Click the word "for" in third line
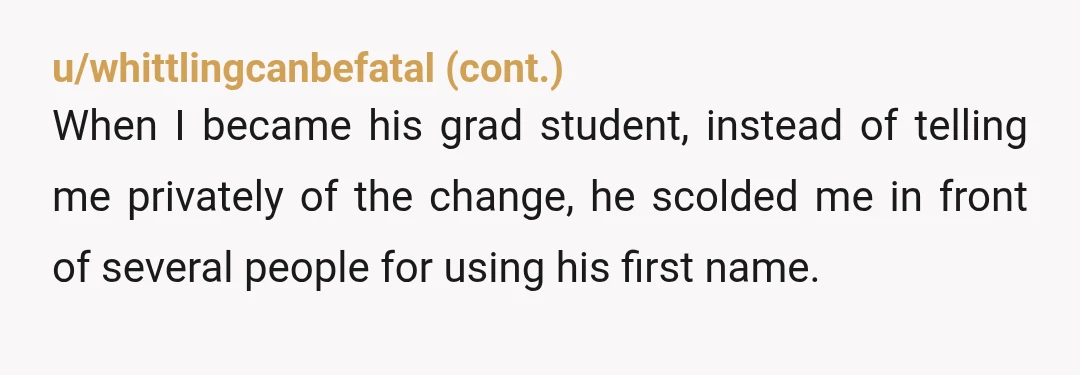 406,267
